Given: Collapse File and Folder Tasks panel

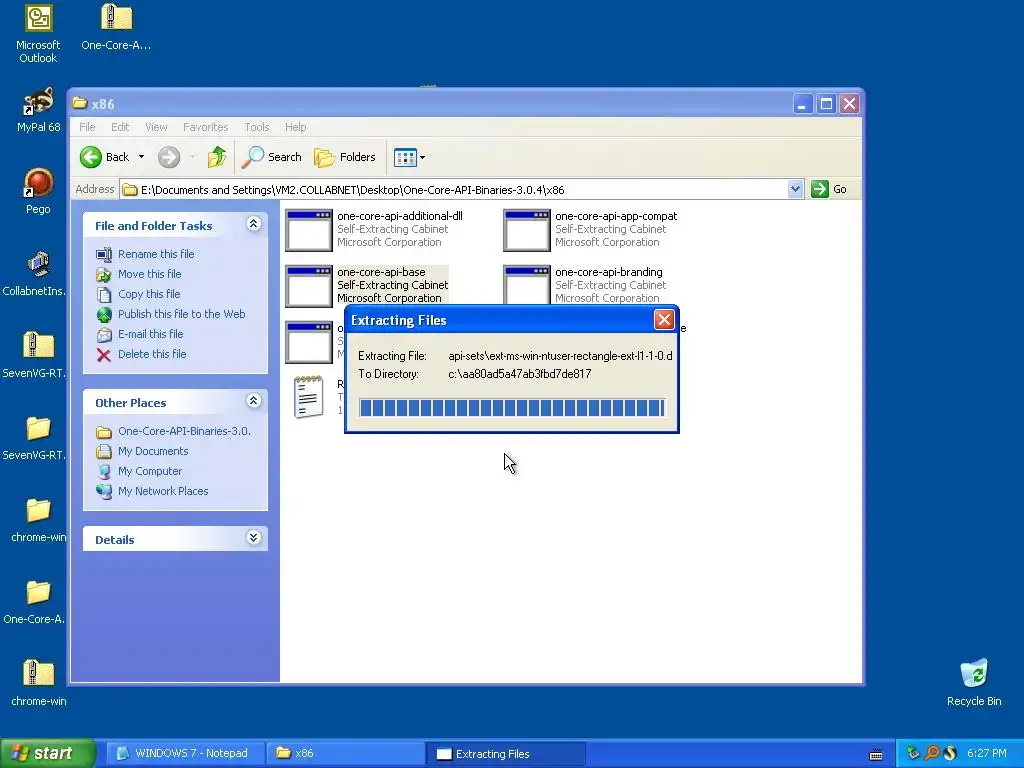Looking at the screenshot, I should [254, 224].
